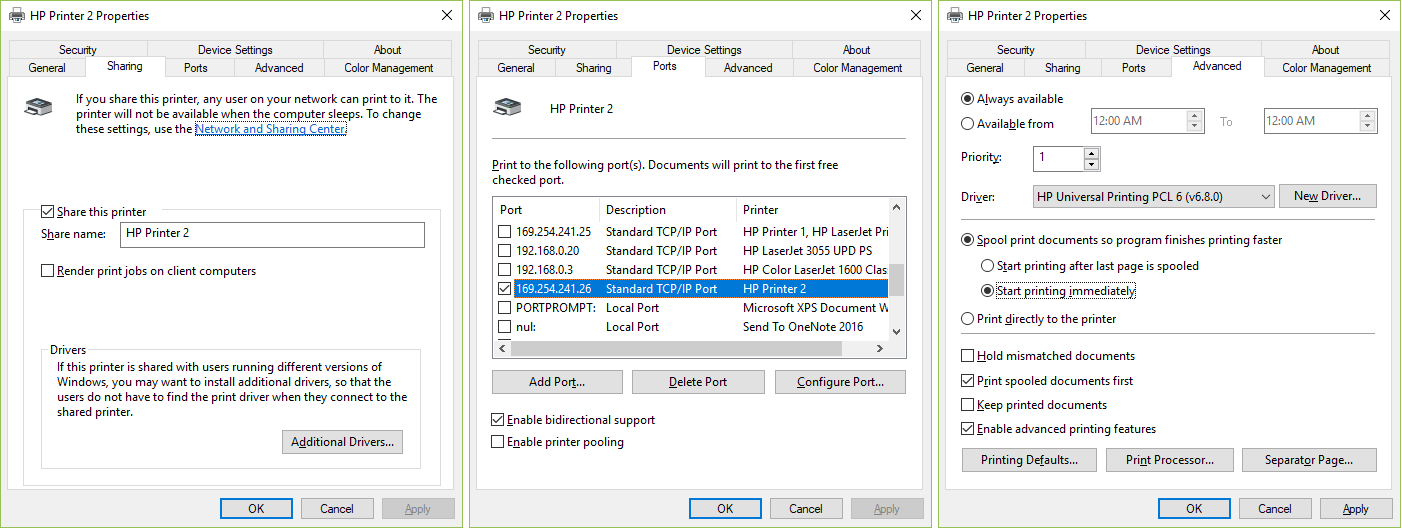Toggle Enable bidirectional support
The width and height of the screenshot is (1402, 531).
pos(498,420)
